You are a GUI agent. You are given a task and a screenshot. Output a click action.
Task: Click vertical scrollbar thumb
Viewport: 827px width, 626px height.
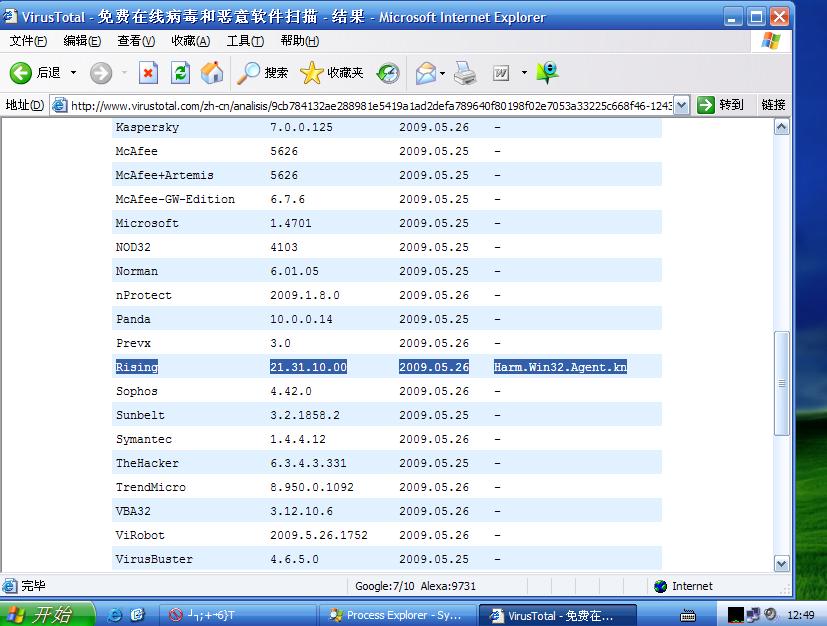coord(782,383)
